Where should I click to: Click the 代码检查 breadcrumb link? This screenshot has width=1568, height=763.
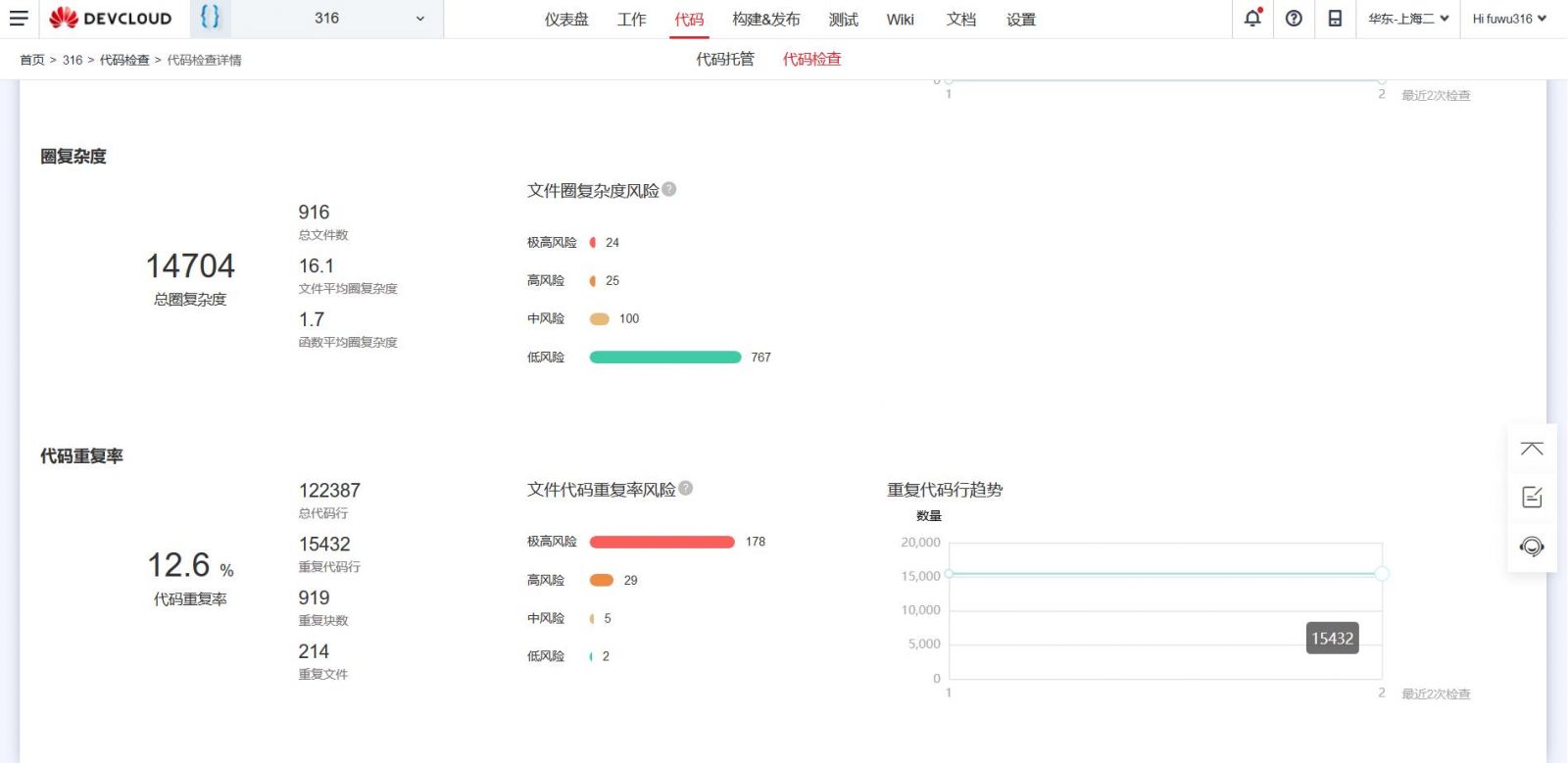pos(124,60)
